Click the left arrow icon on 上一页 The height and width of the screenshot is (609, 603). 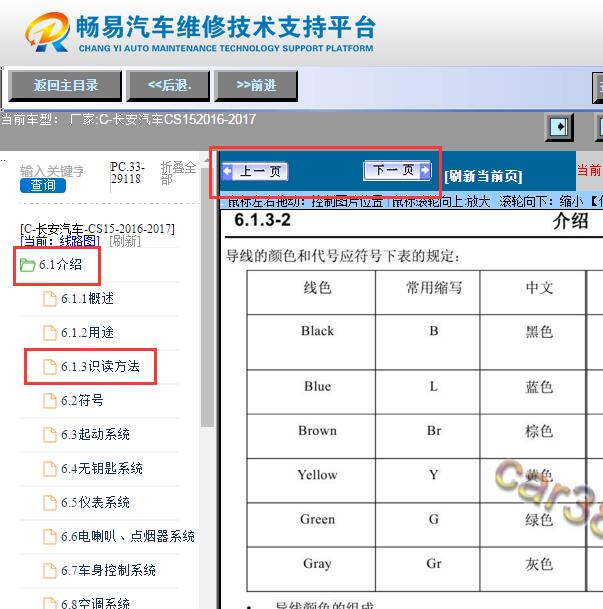[228, 171]
